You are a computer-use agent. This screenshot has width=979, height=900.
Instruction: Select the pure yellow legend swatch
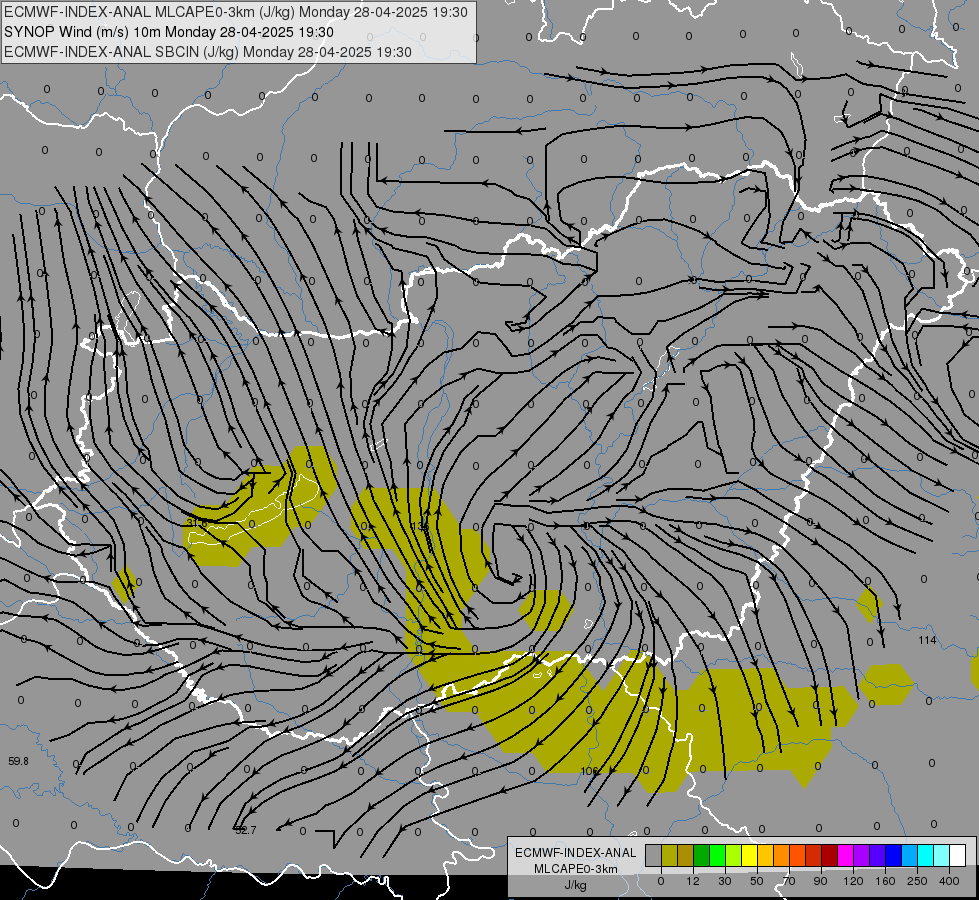click(749, 856)
